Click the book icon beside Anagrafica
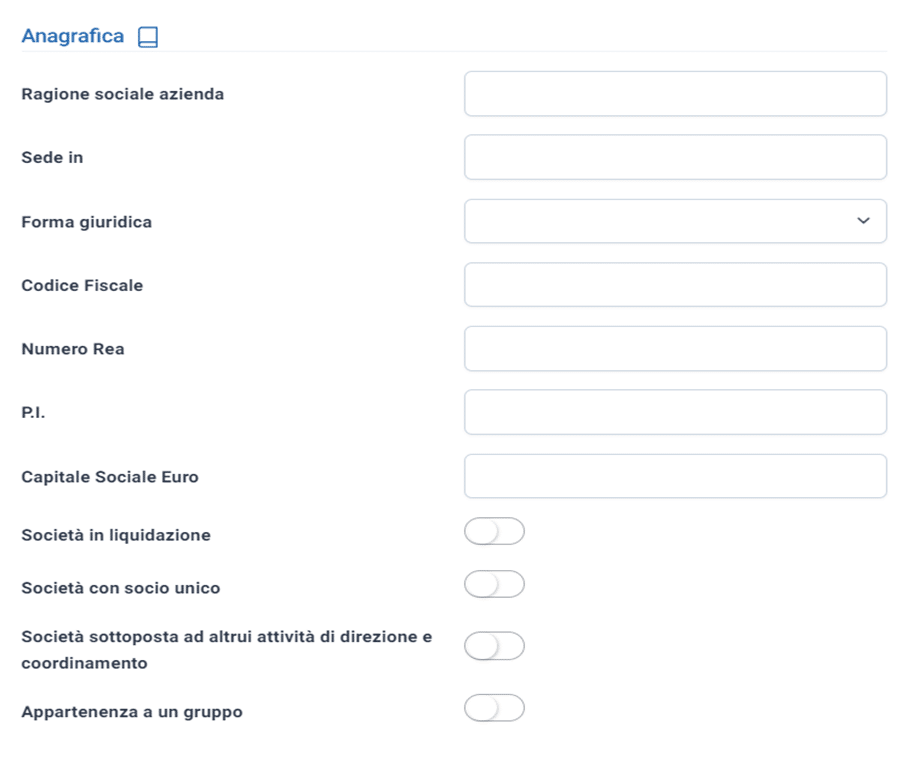The width and height of the screenshot is (903, 768). coord(148,37)
